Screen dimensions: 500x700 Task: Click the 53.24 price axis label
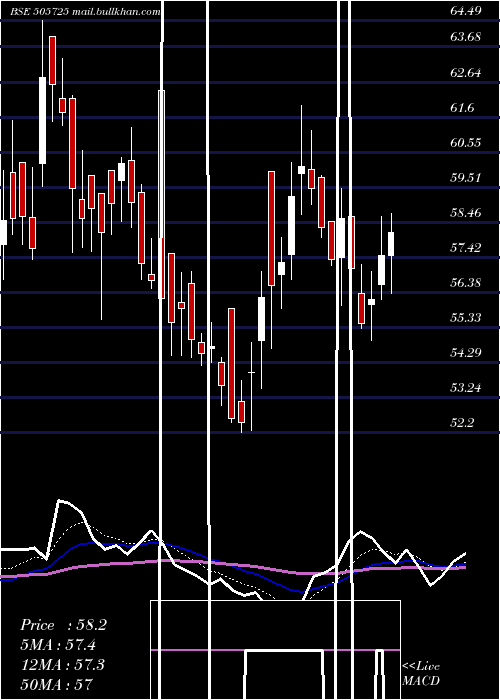pyautogui.click(x=465, y=388)
